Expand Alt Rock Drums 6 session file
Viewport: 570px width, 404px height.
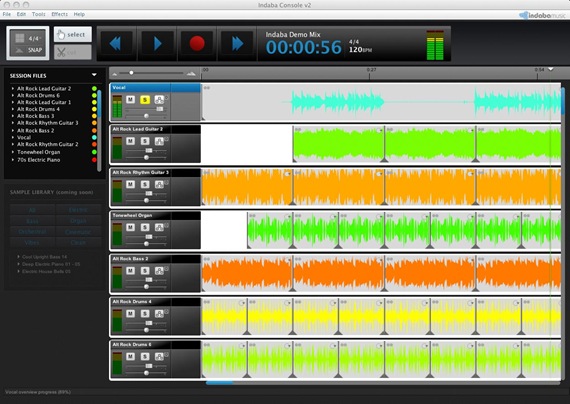click(13, 95)
